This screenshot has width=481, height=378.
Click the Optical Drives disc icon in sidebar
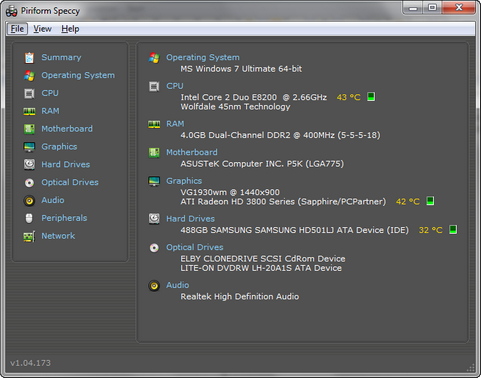tap(29, 183)
